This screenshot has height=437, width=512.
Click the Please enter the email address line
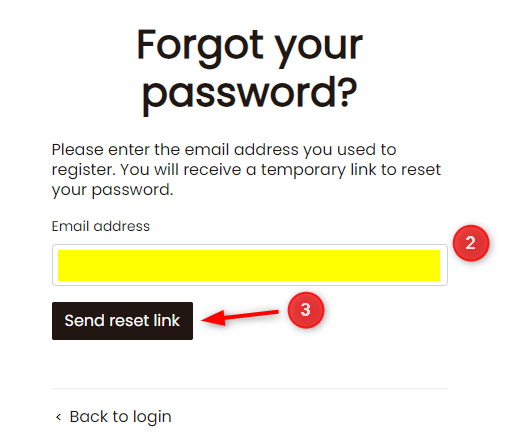point(224,150)
